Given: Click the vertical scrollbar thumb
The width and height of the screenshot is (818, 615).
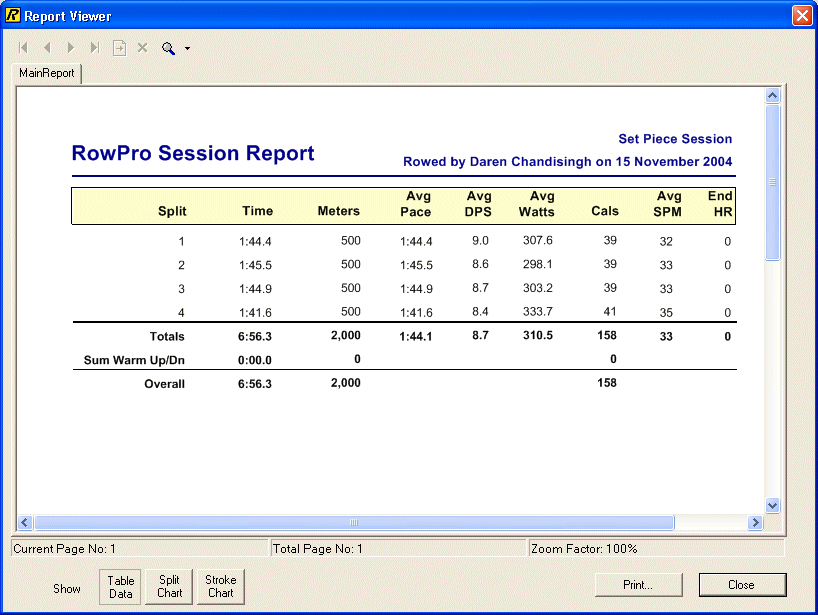Looking at the screenshot, I should tap(773, 182).
